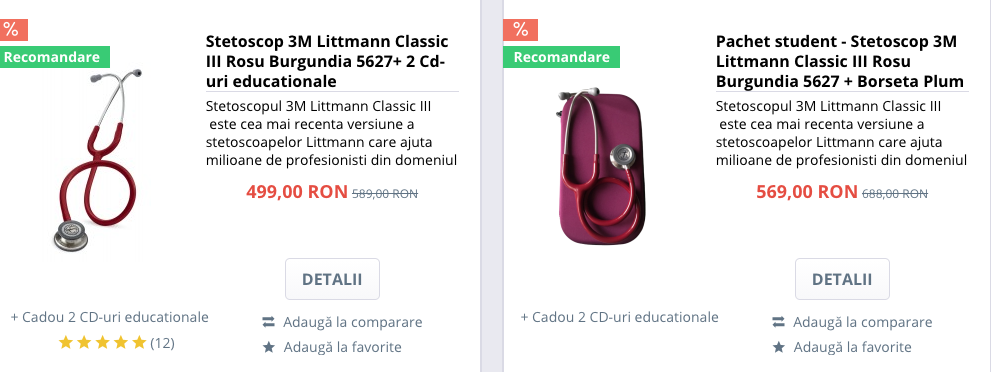Open the Pachet student Borseta Plum title
The width and height of the screenshot is (991, 372).
[x=840, y=61]
